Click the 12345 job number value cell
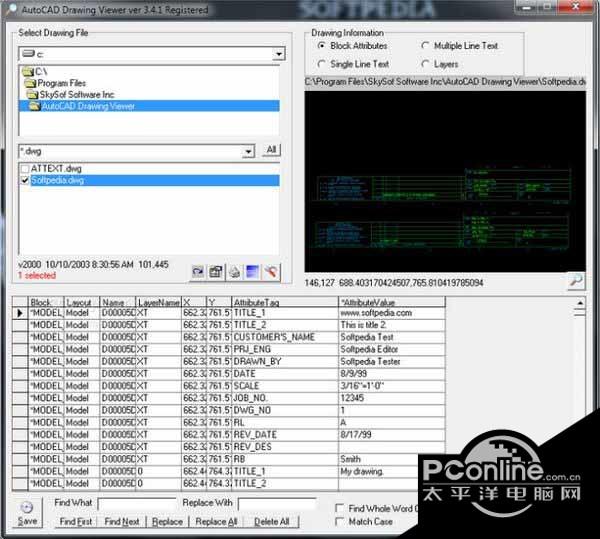The height and width of the screenshot is (539, 600). (392, 398)
